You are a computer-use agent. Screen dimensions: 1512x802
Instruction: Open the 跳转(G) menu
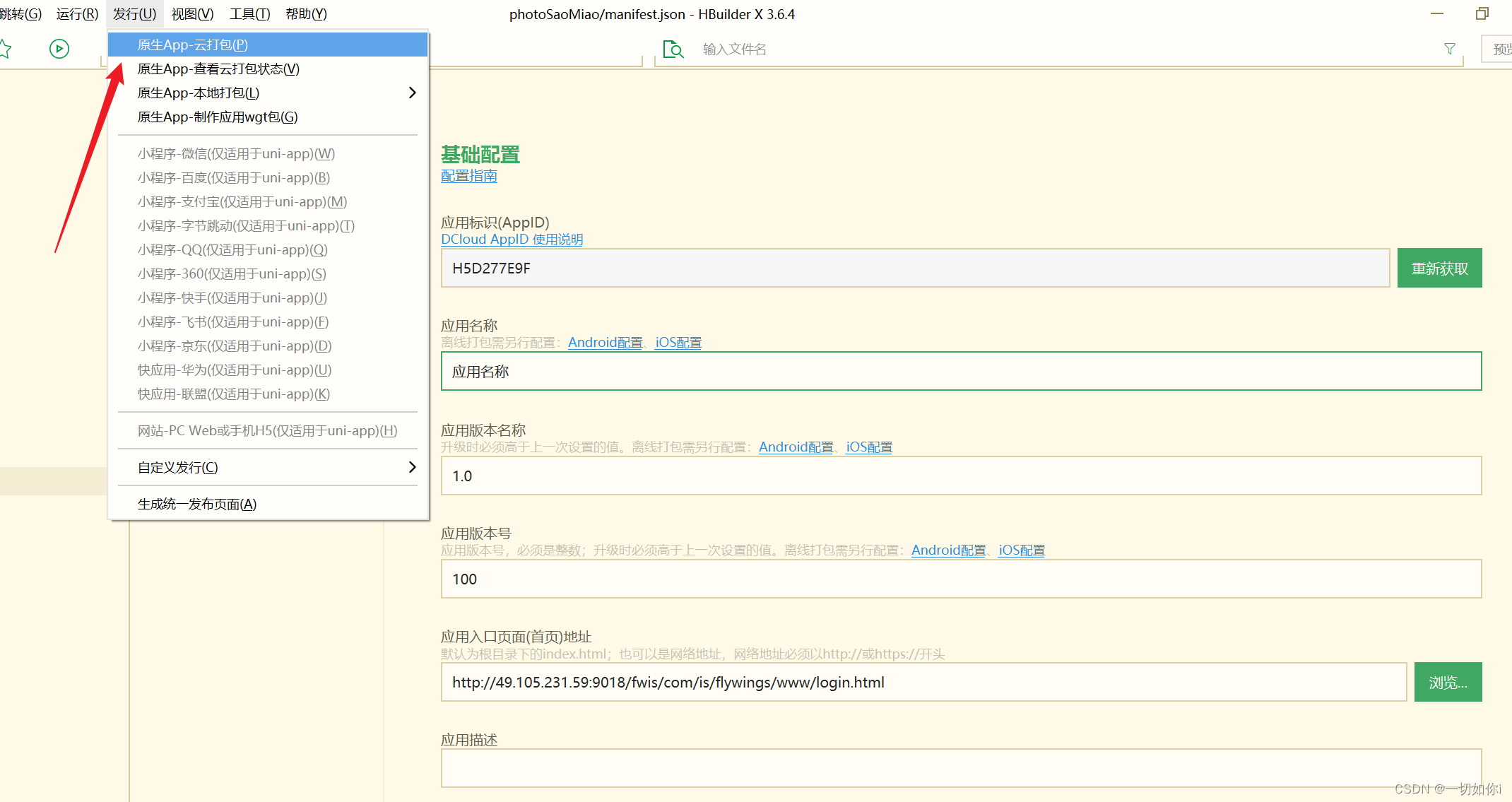coord(20,14)
